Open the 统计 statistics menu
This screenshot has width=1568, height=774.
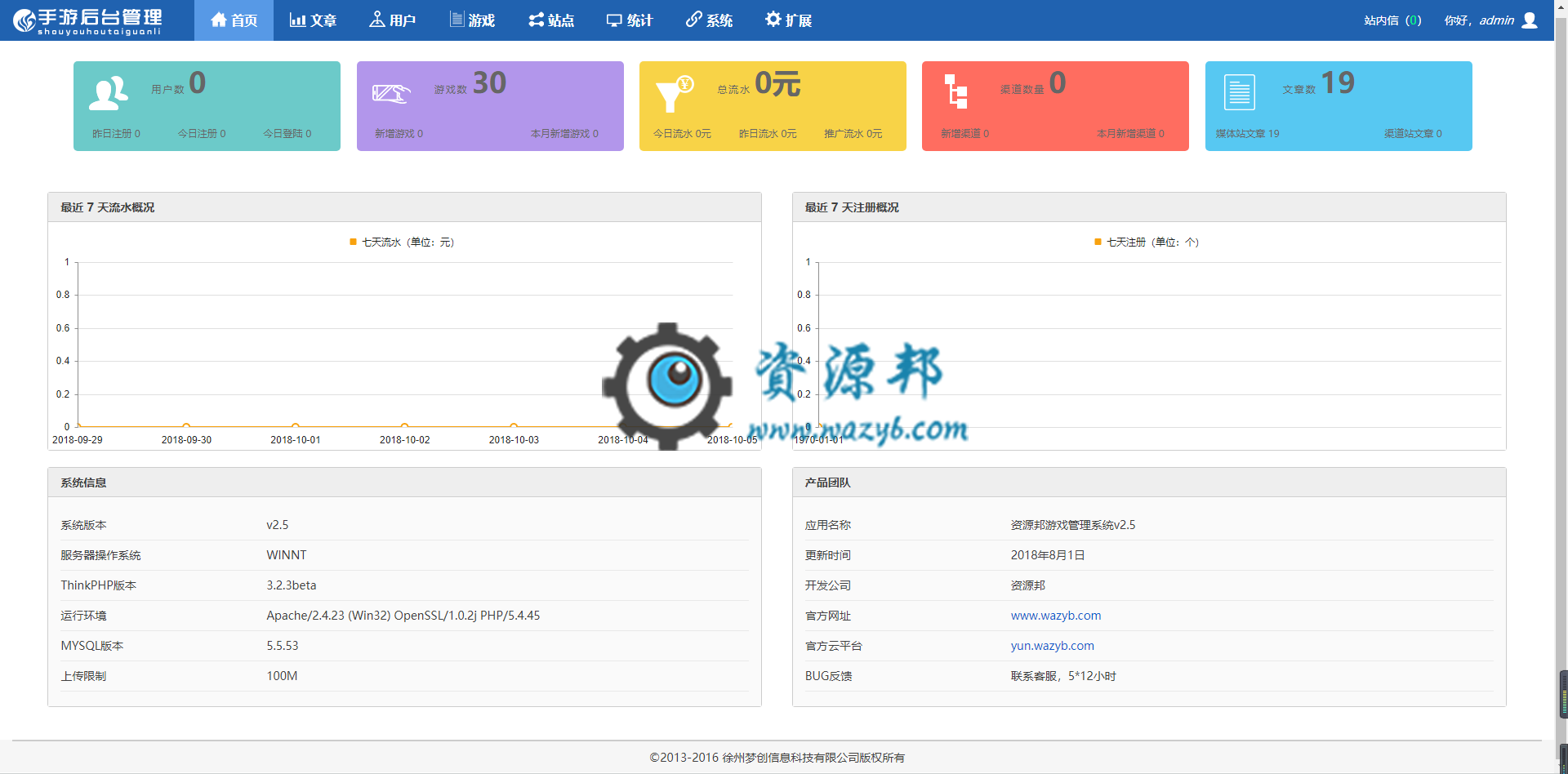tap(630, 20)
